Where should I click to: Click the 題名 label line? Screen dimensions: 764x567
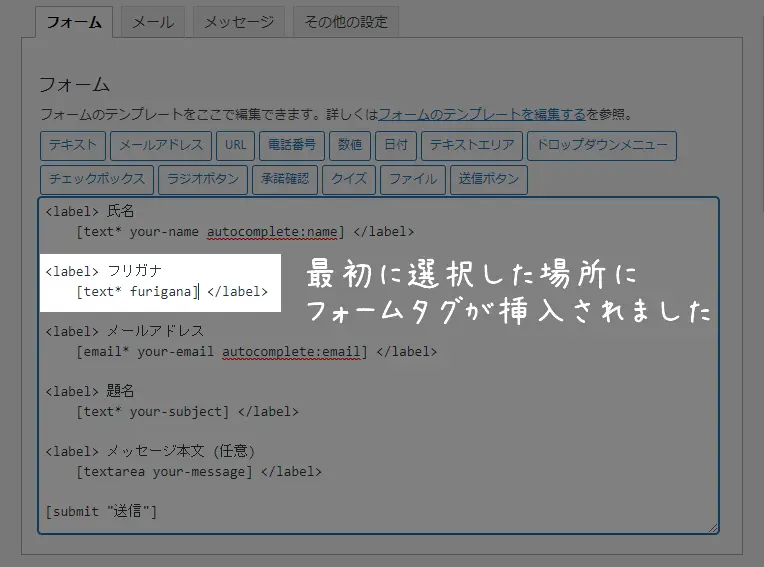click(90, 391)
